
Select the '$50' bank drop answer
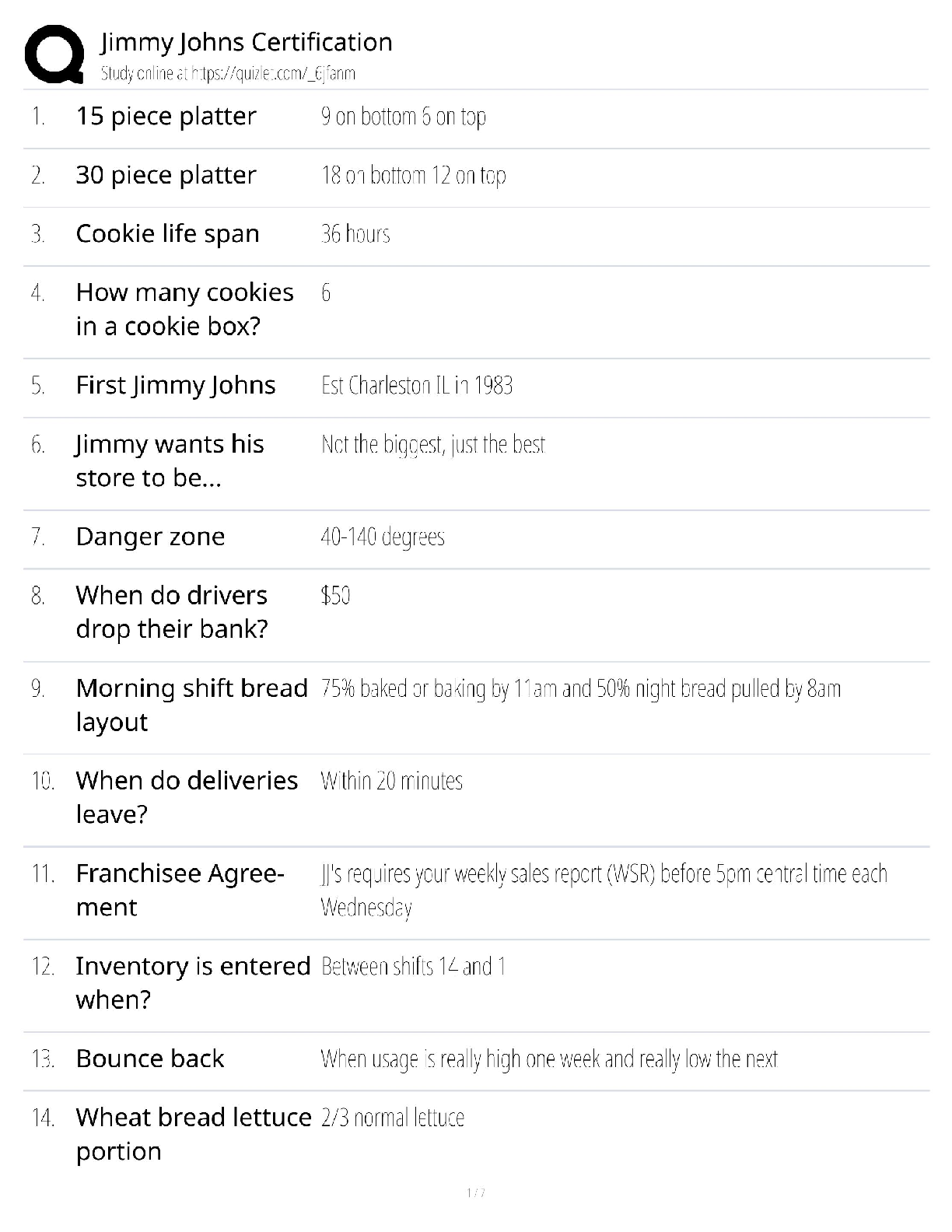[335, 596]
